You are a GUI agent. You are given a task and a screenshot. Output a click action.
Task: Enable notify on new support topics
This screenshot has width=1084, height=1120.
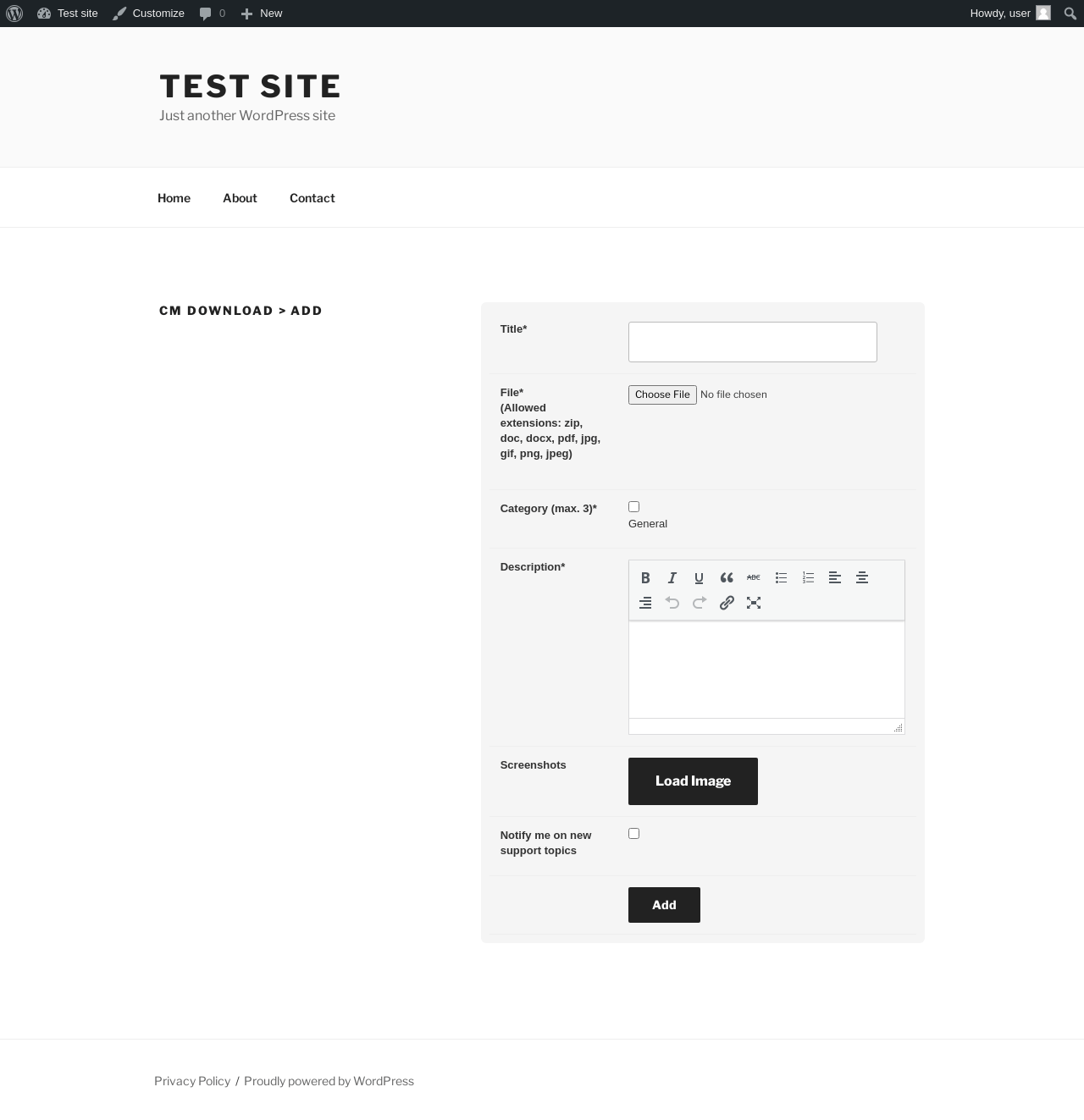(633, 833)
